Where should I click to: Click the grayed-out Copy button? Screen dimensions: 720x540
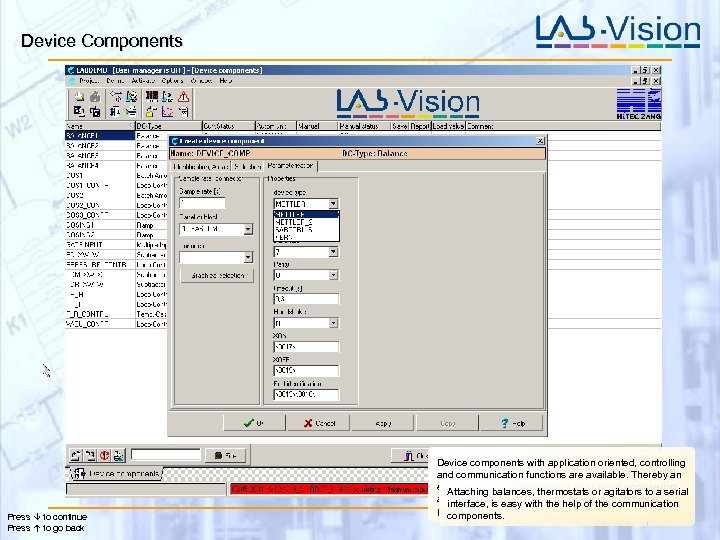[x=448, y=423]
